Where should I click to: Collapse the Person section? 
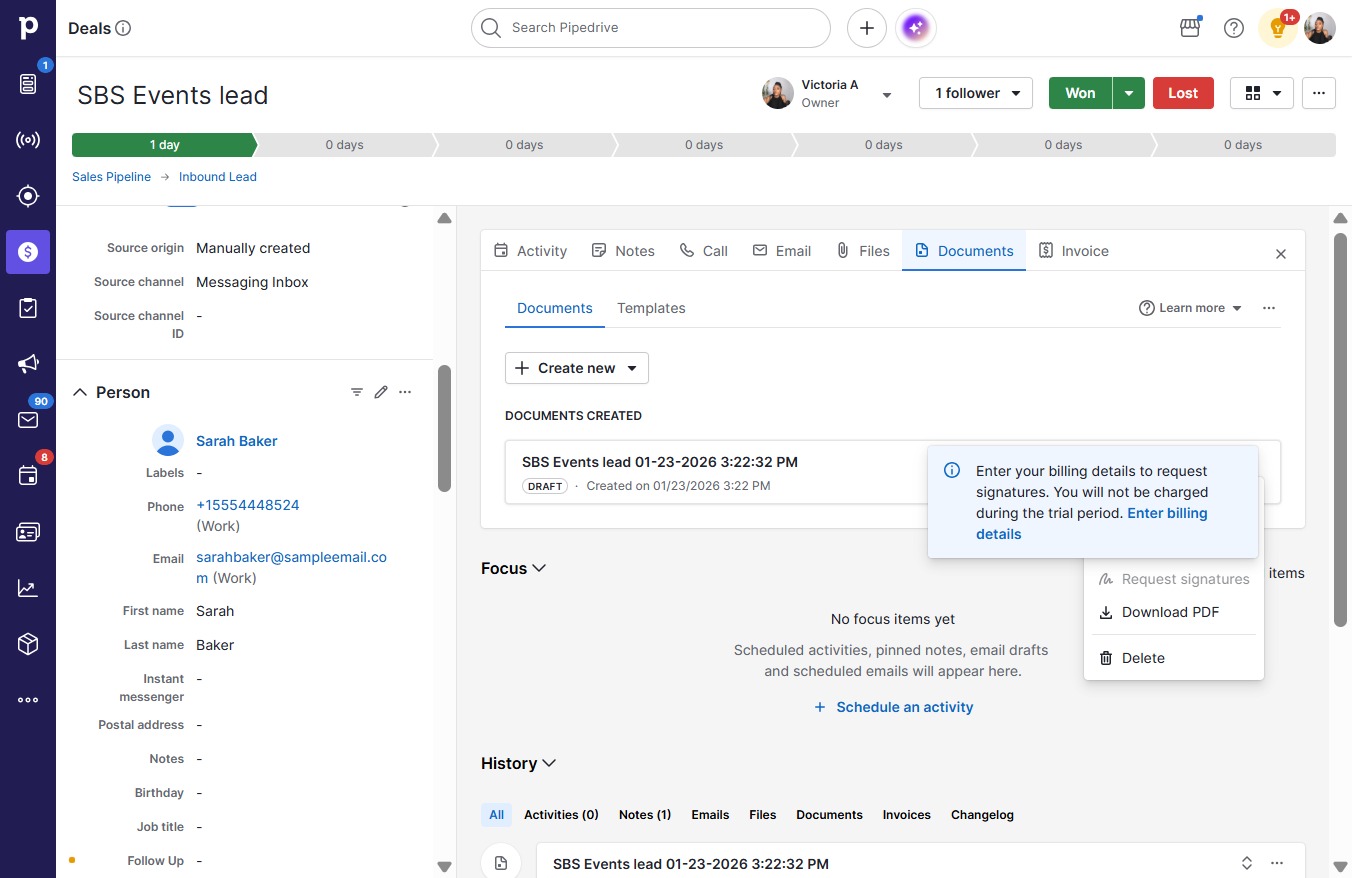coord(80,392)
